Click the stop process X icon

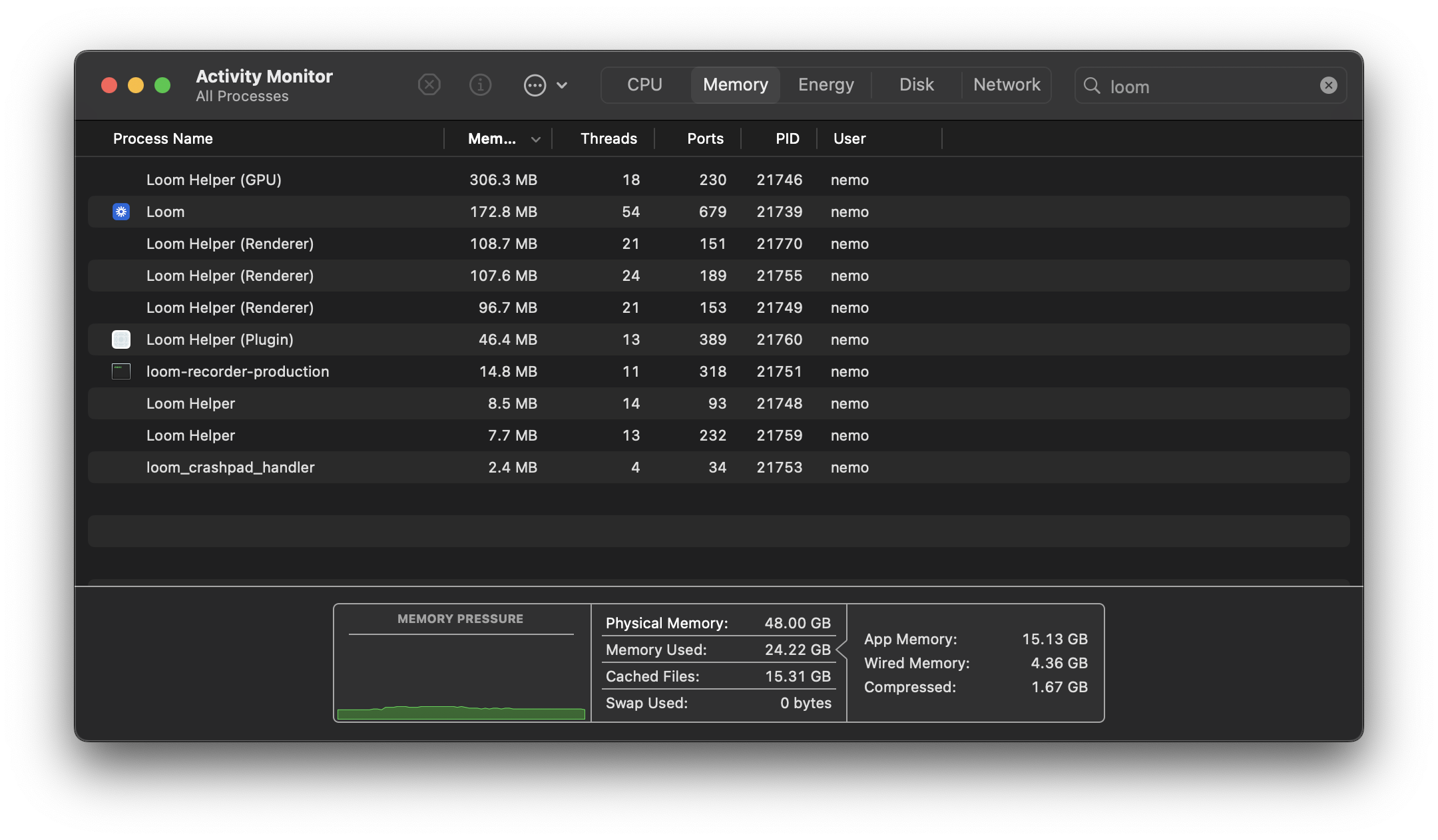(429, 85)
